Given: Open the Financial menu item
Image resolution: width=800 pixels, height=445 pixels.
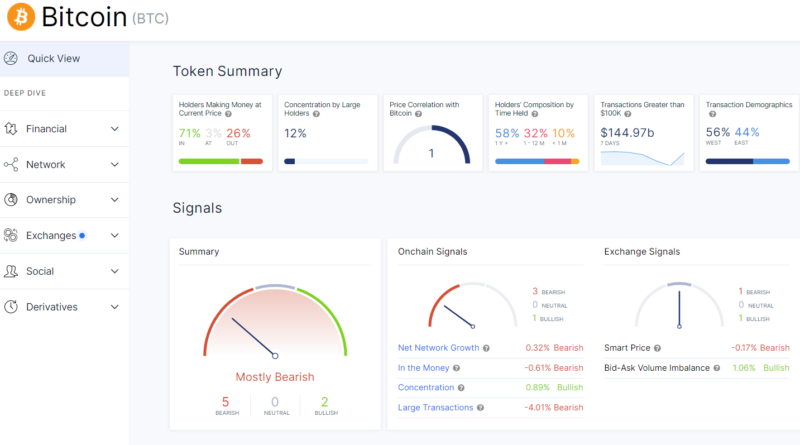Looking at the screenshot, I should pyautogui.click(x=64, y=129).
